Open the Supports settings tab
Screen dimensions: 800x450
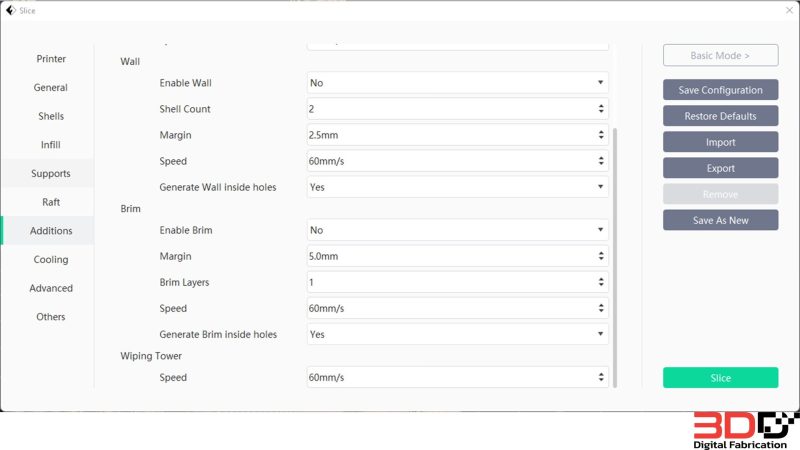click(x=51, y=174)
